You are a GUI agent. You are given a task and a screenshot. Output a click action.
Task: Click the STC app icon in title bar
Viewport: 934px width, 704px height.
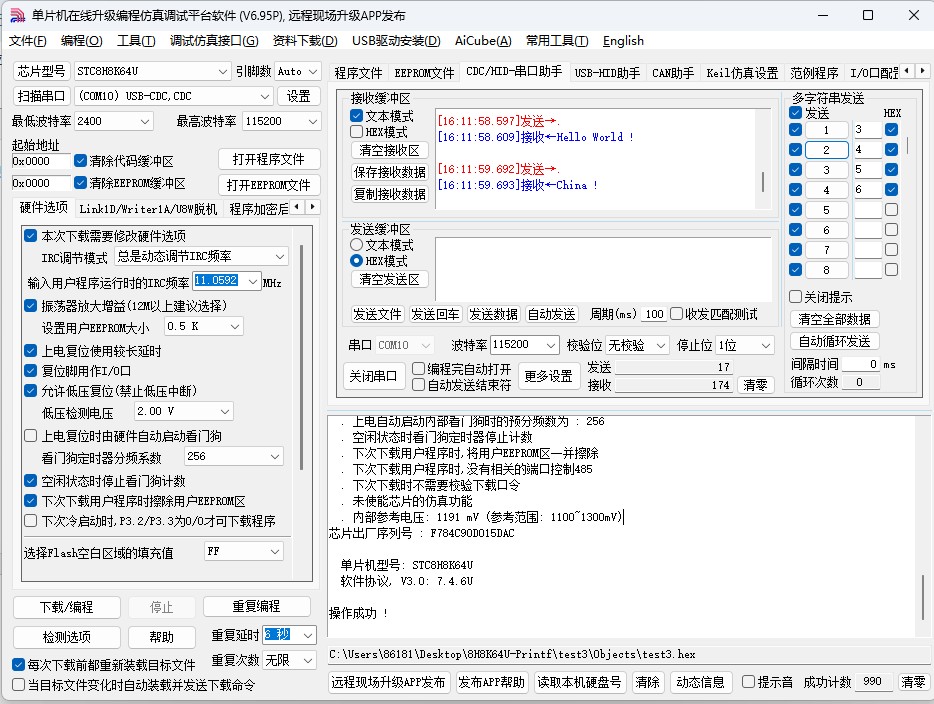pos(16,15)
